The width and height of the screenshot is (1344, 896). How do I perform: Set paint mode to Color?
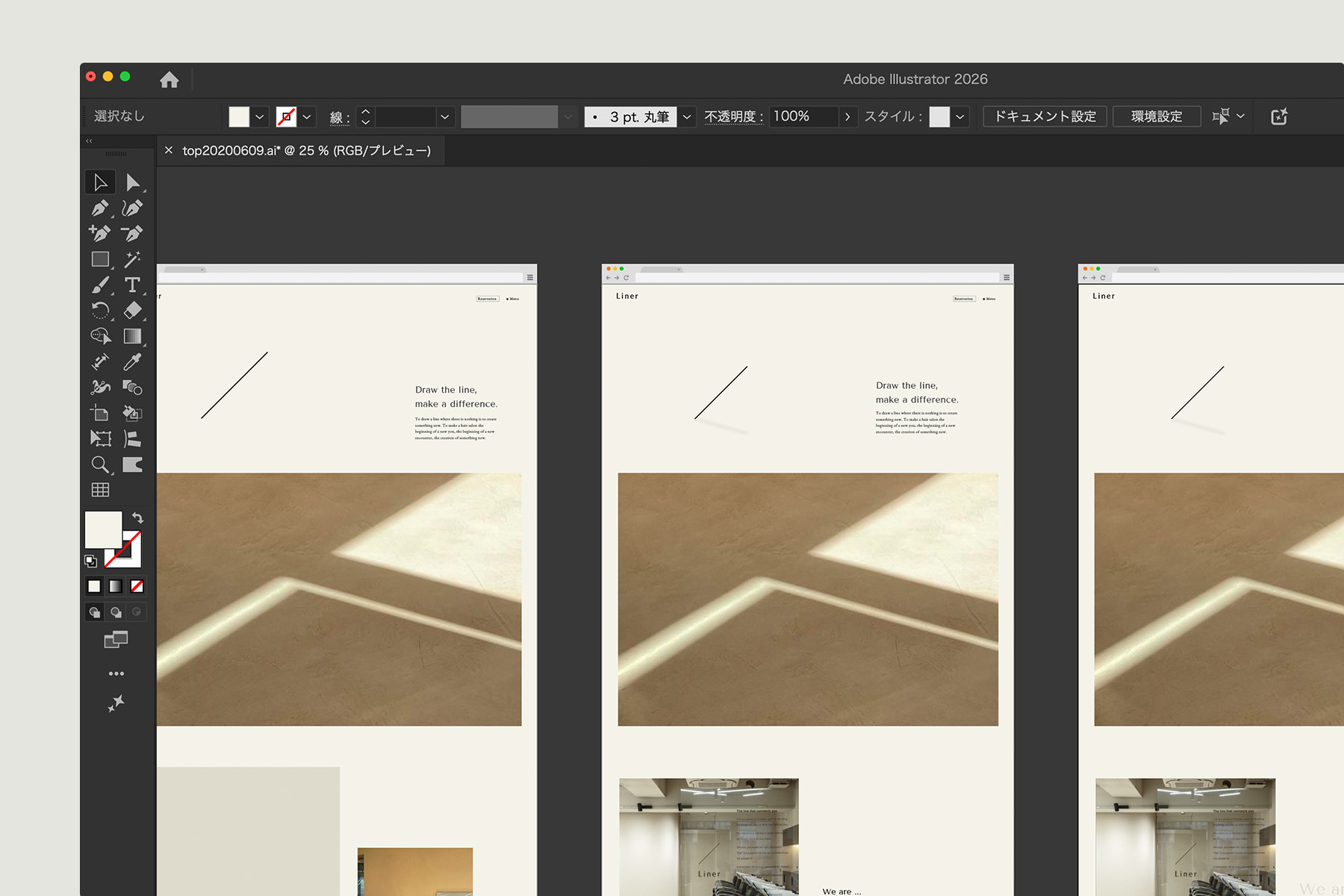[94, 586]
